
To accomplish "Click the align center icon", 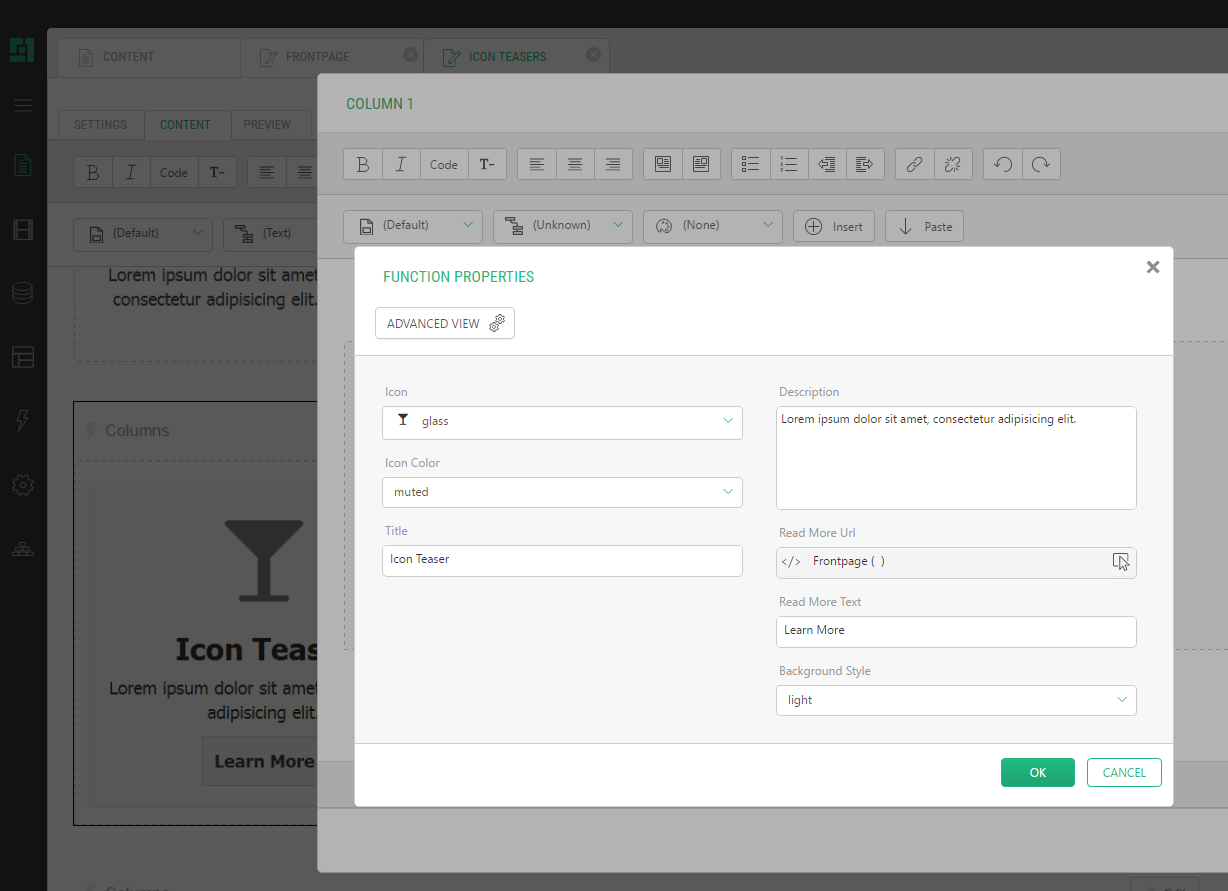I will pos(575,165).
